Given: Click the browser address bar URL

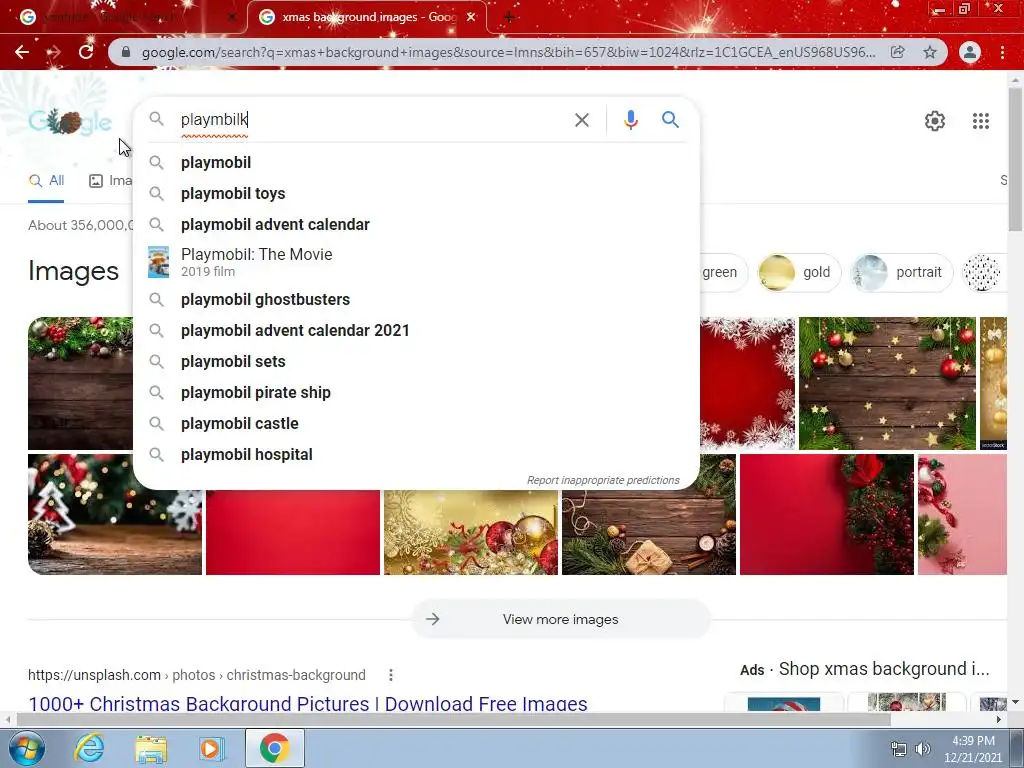Looking at the screenshot, I should click(x=508, y=52).
